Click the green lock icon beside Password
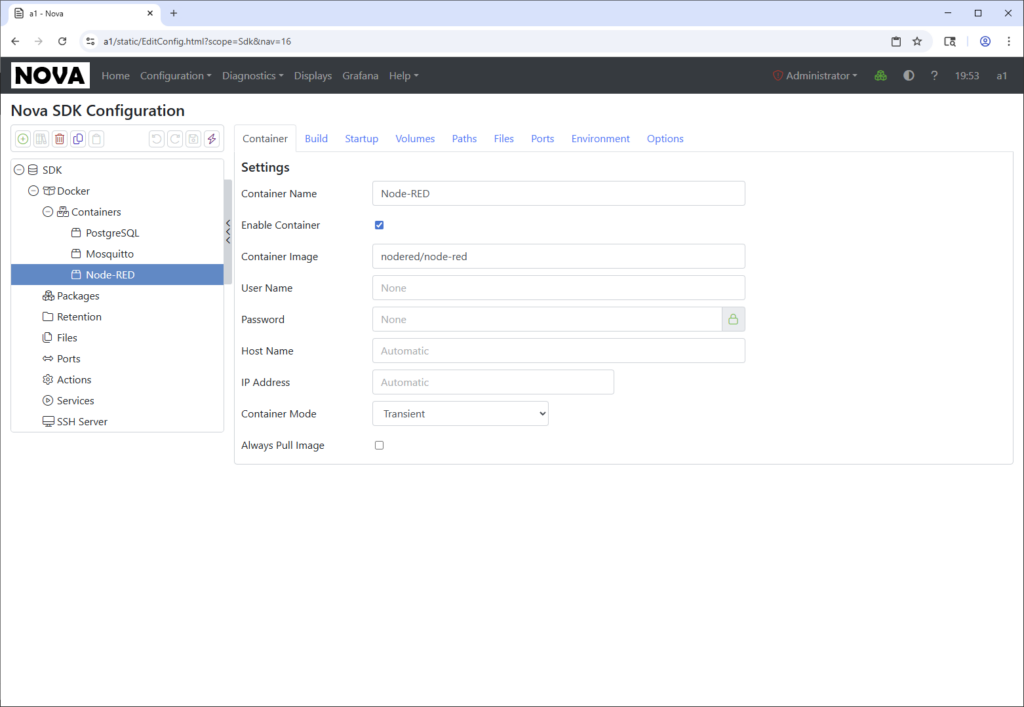The height and width of the screenshot is (707, 1024). 733,319
